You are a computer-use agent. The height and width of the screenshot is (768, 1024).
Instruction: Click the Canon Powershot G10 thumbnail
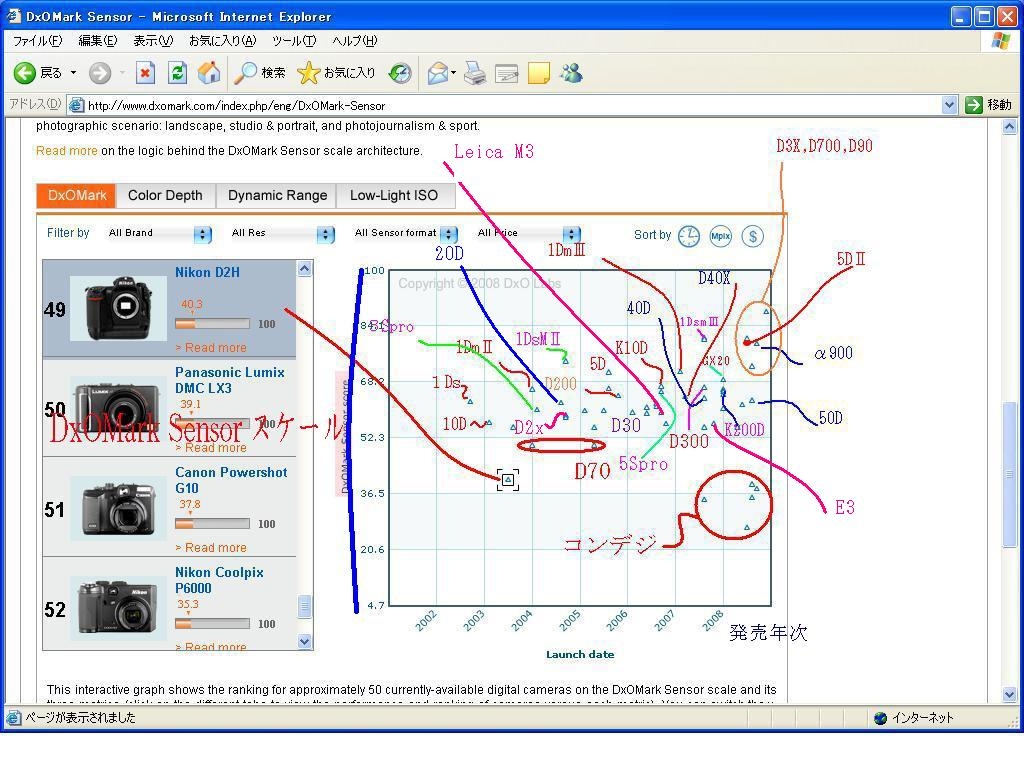(118, 508)
